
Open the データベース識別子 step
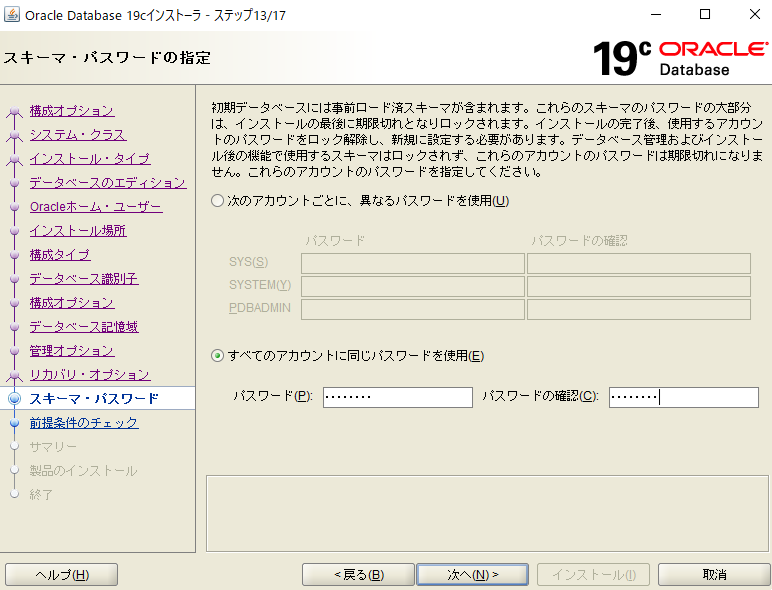(x=83, y=278)
